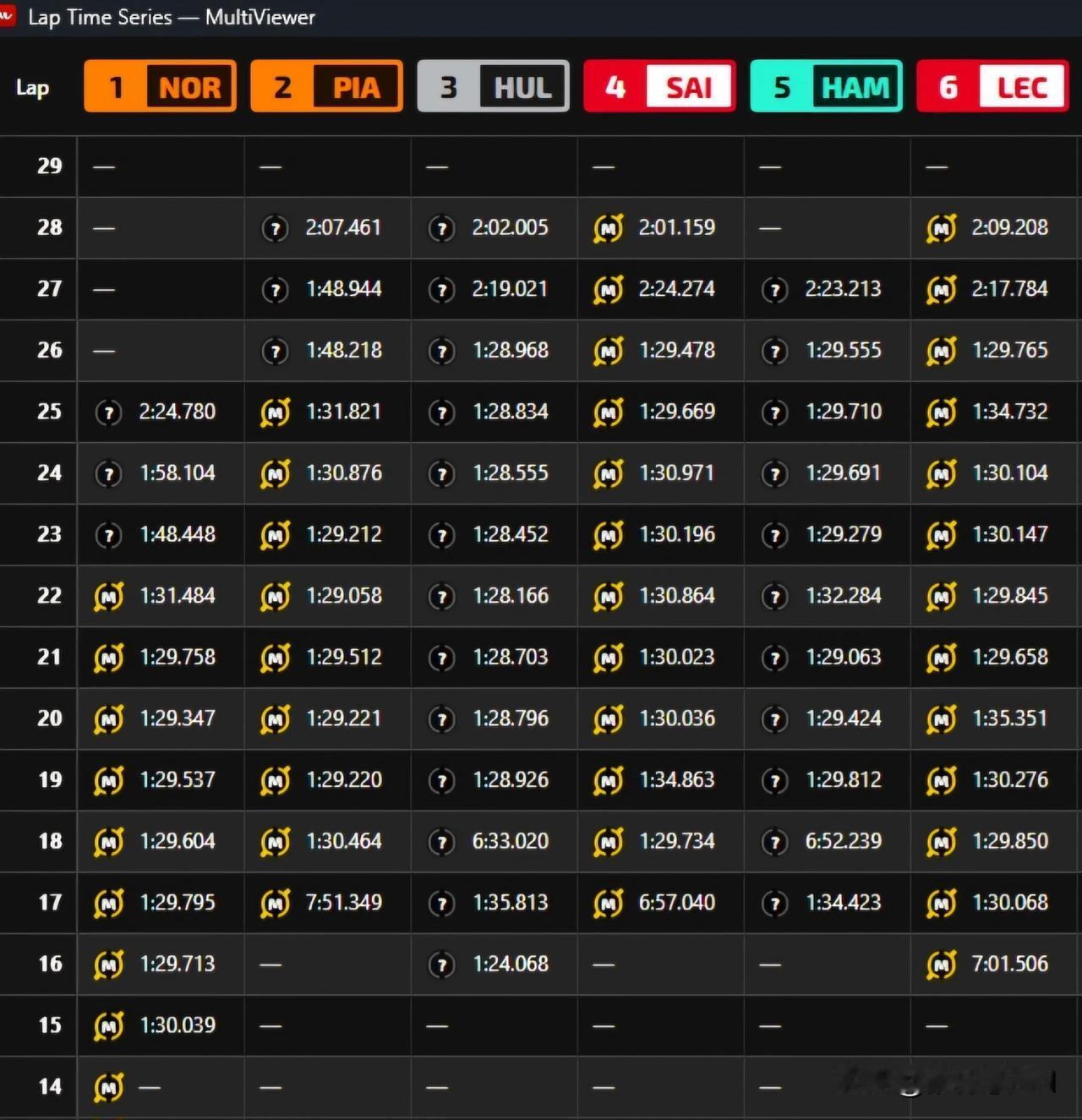Click lap time 1:28.834
The height and width of the screenshot is (1120, 1082).
(x=511, y=412)
